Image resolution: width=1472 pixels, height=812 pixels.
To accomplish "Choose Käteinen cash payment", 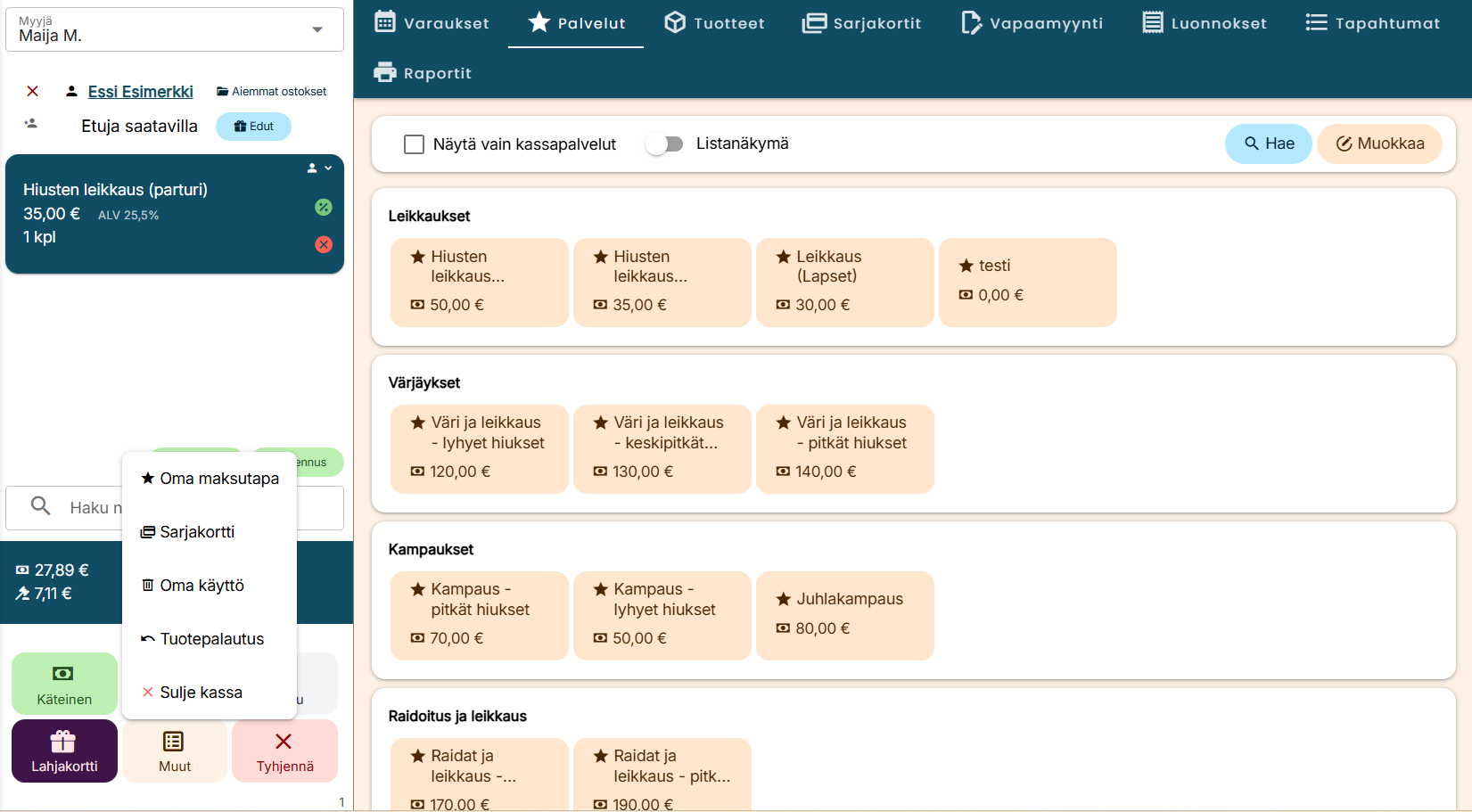I will click(x=64, y=684).
